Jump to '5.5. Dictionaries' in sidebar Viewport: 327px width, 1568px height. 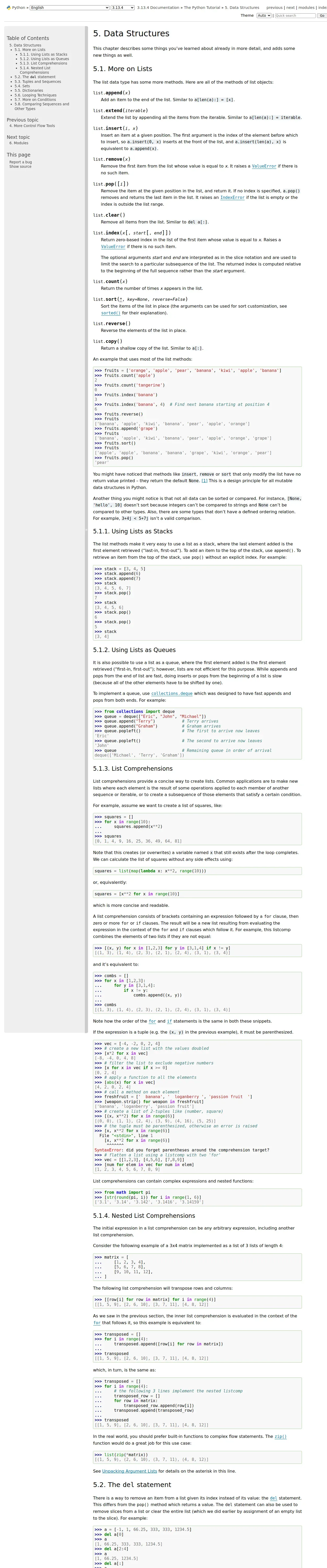click(x=28, y=91)
